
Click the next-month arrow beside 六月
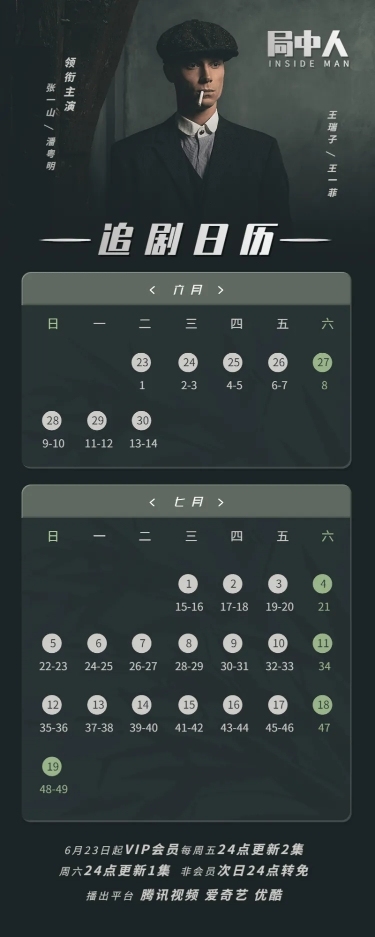(220, 290)
